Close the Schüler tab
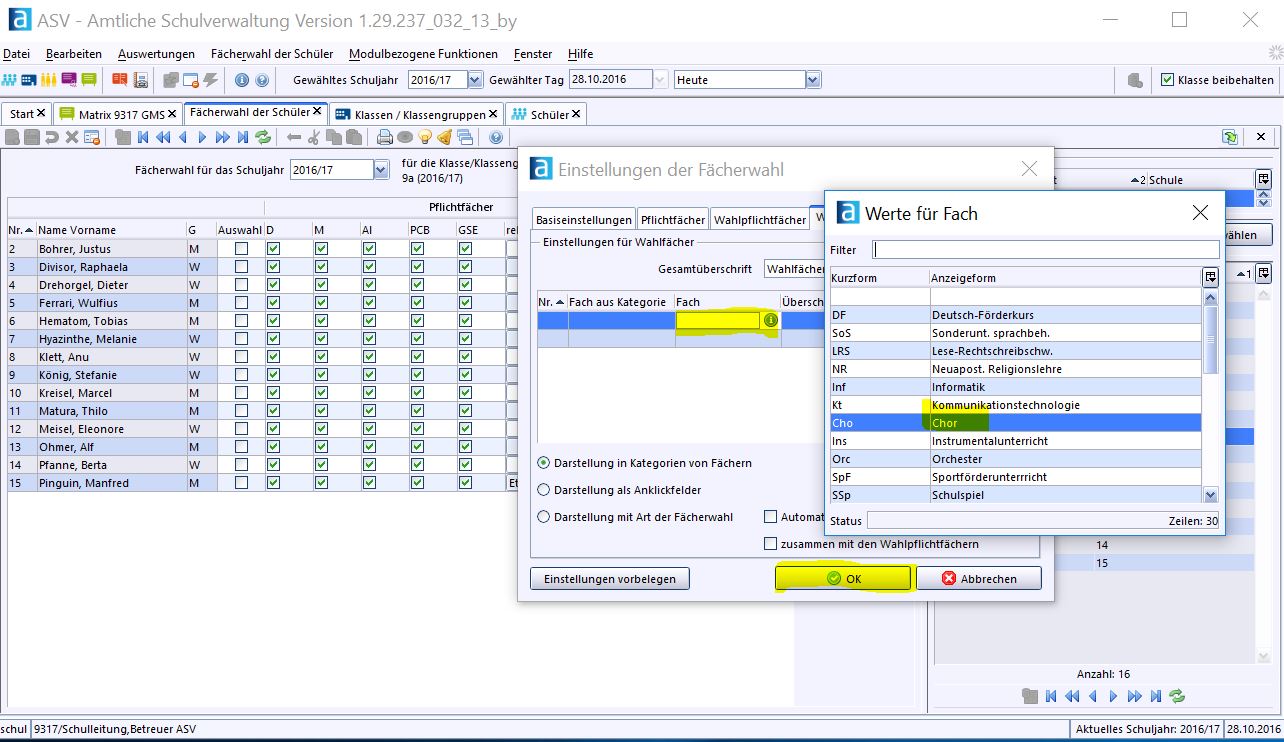The image size is (1284, 742). pyautogui.click(x=577, y=114)
